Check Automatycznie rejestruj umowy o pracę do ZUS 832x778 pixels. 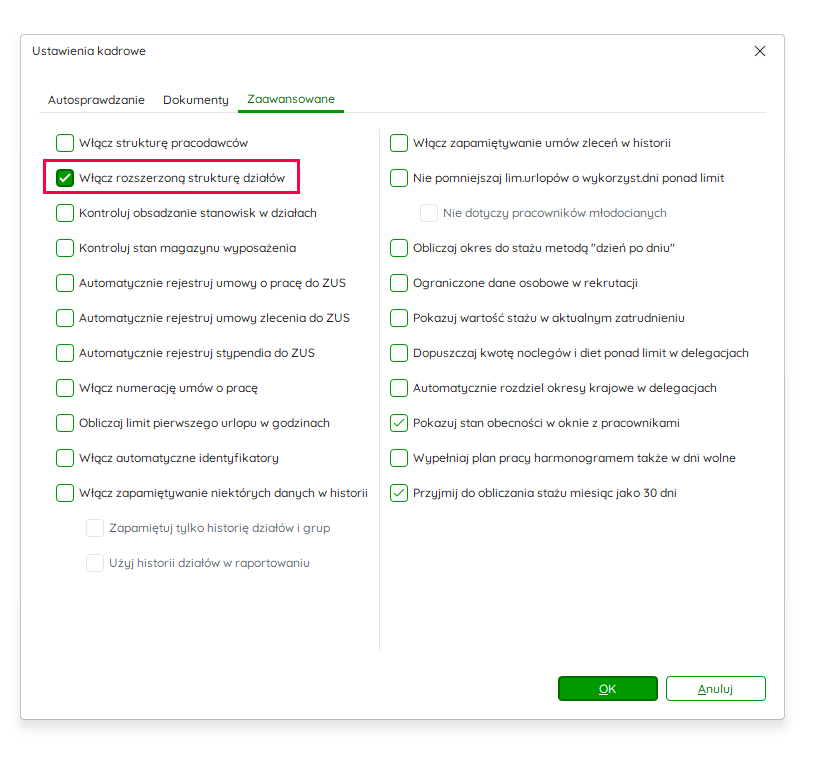(x=65, y=283)
